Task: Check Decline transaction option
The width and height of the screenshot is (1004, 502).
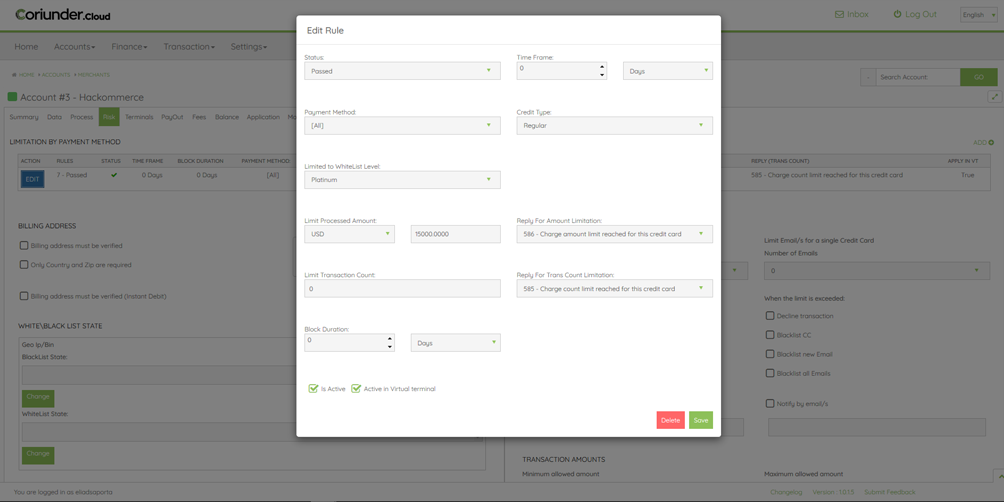Action: coord(770,316)
